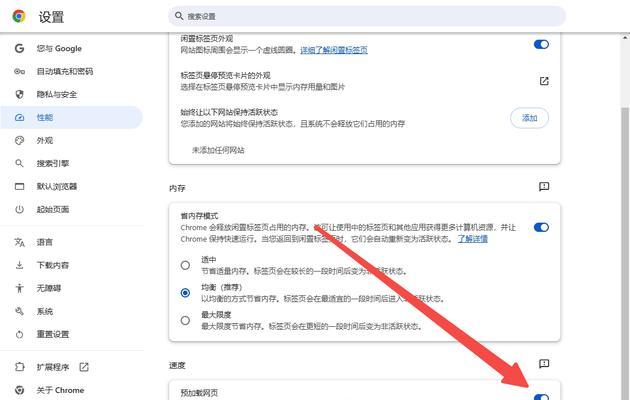This screenshot has width=630, height=400.
Task: Click the browser window icon for 默认浏览器
Action: tap(19, 186)
